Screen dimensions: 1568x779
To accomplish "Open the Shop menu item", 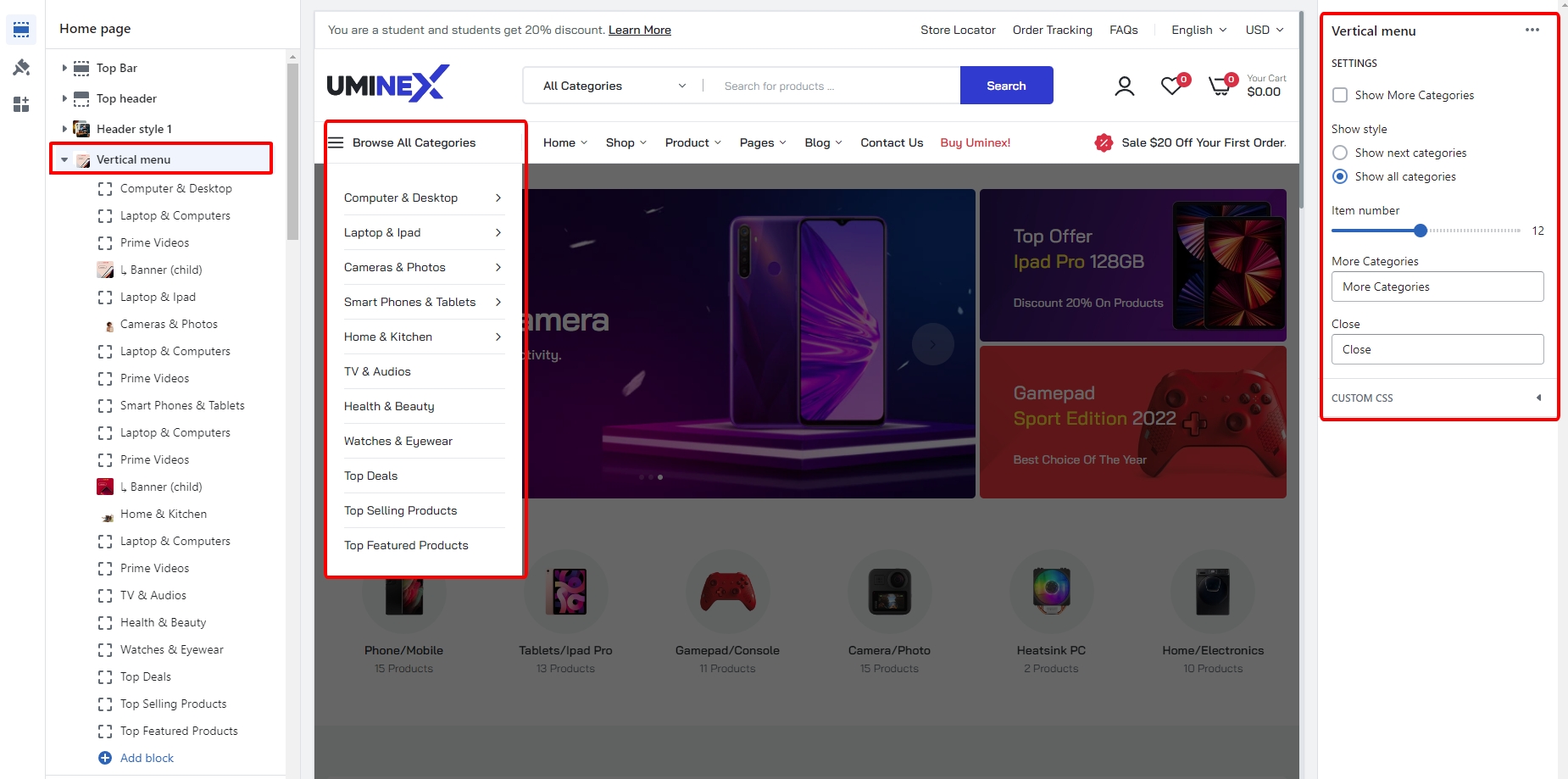I will (626, 142).
